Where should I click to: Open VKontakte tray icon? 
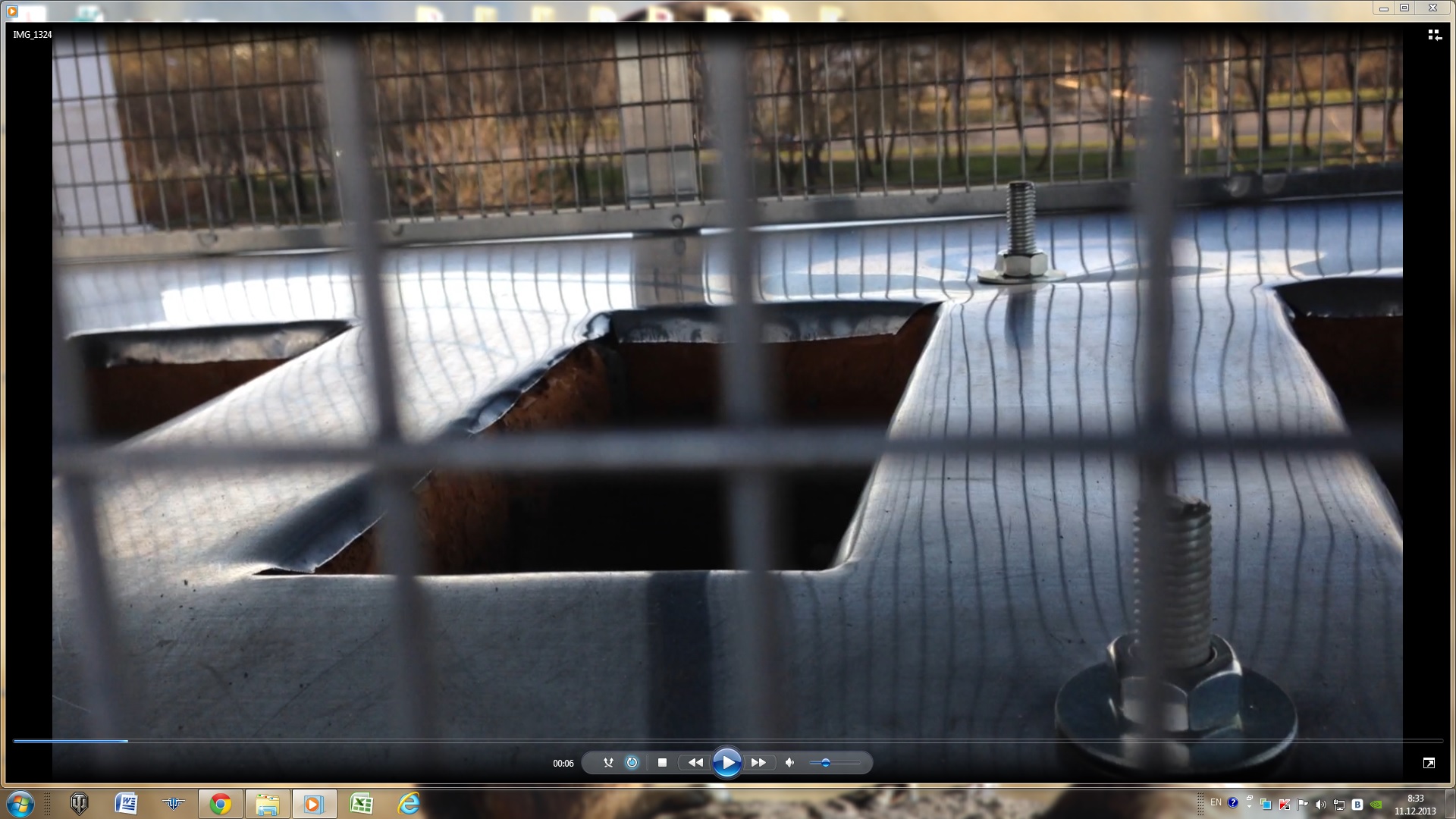pos(1357,805)
